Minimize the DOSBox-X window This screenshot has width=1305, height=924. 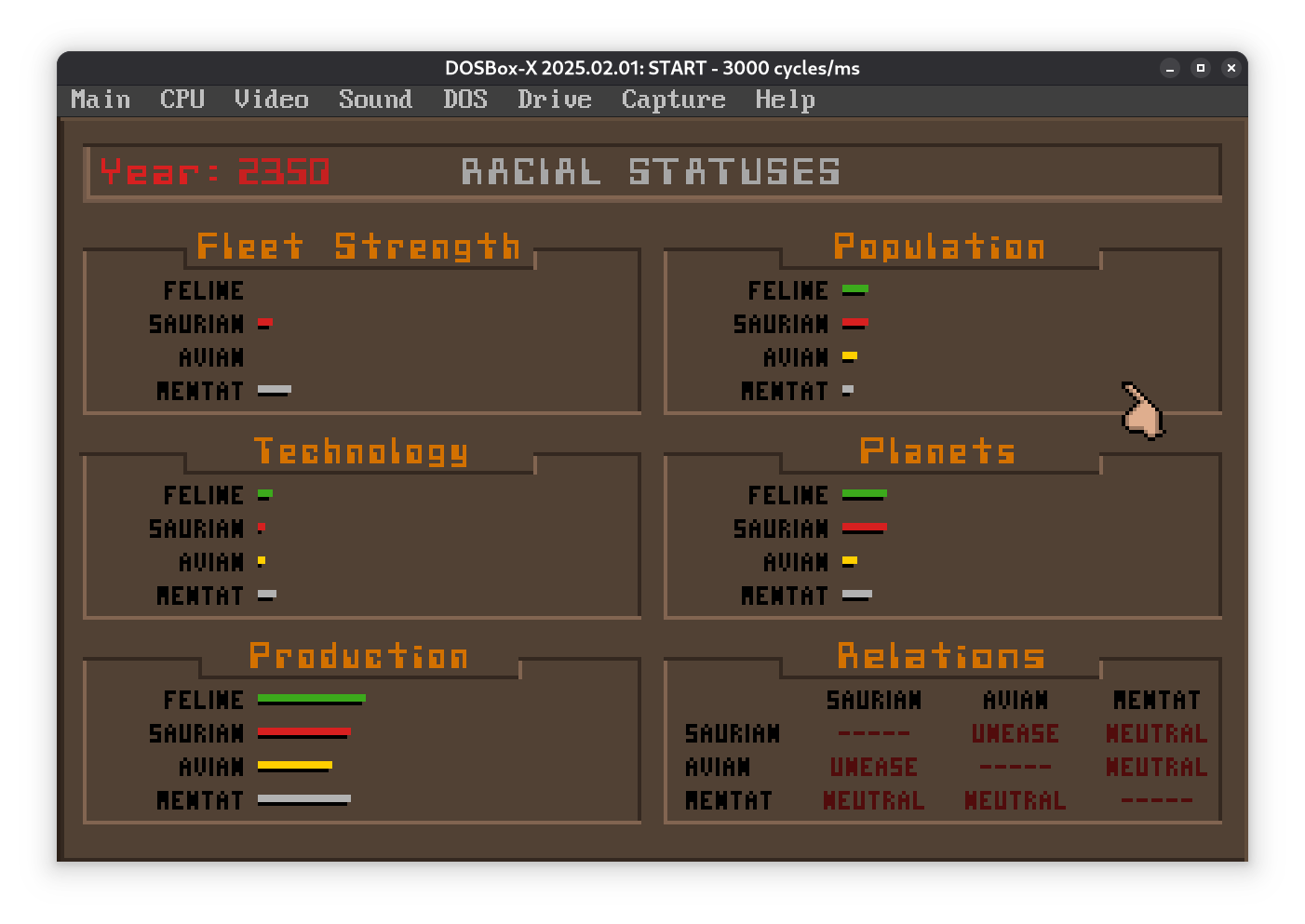click(1170, 68)
